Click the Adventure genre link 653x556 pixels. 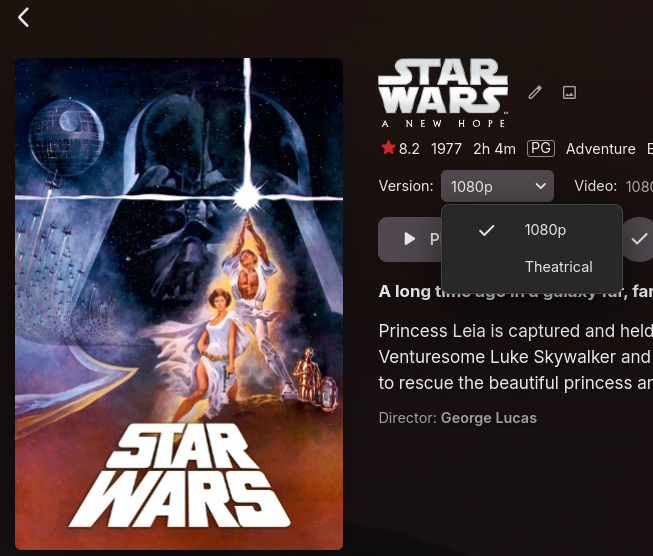click(x=600, y=149)
